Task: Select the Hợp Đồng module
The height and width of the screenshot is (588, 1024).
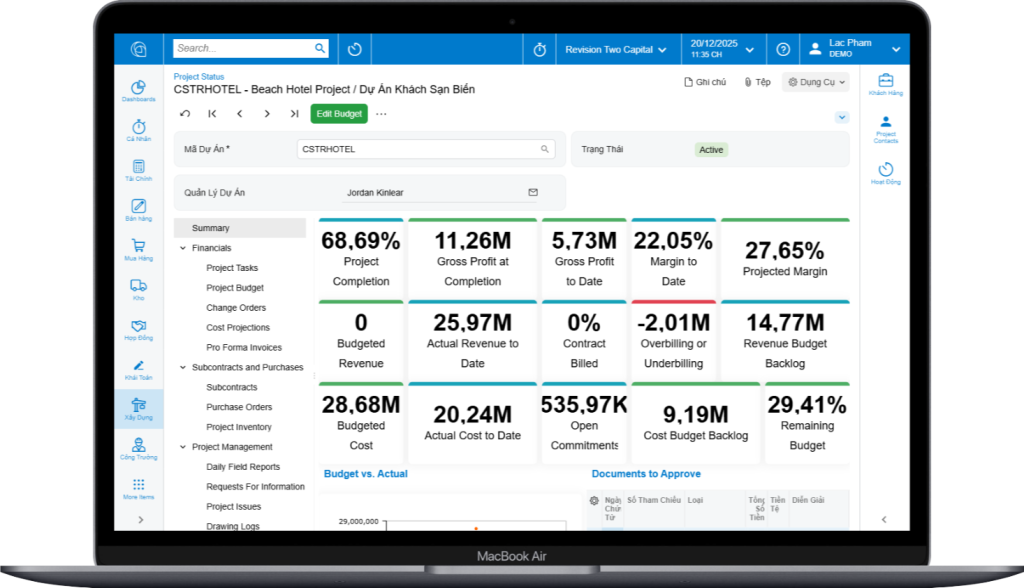Action: pos(138,330)
